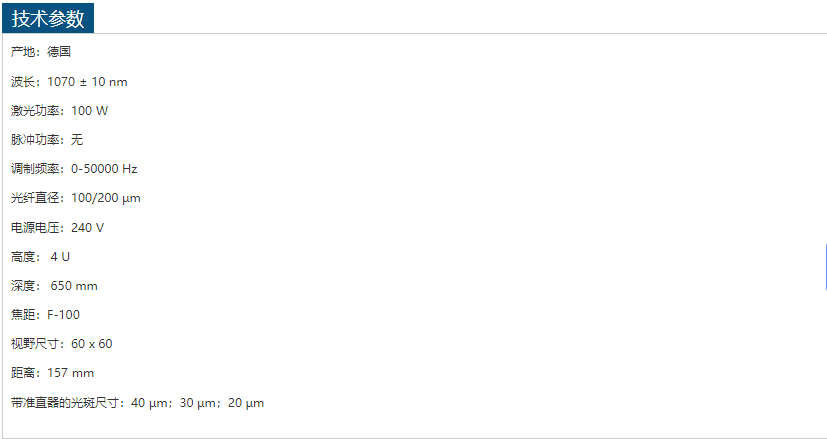
Task: Select the 激光功率 100 W row
Action: [59, 111]
